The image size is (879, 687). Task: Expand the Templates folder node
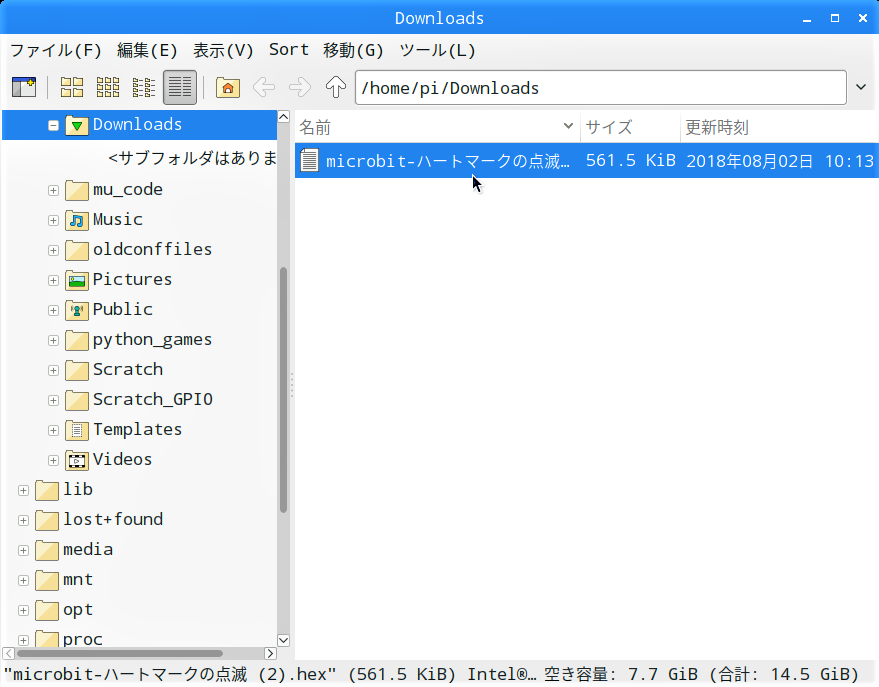[x=53, y=430]
